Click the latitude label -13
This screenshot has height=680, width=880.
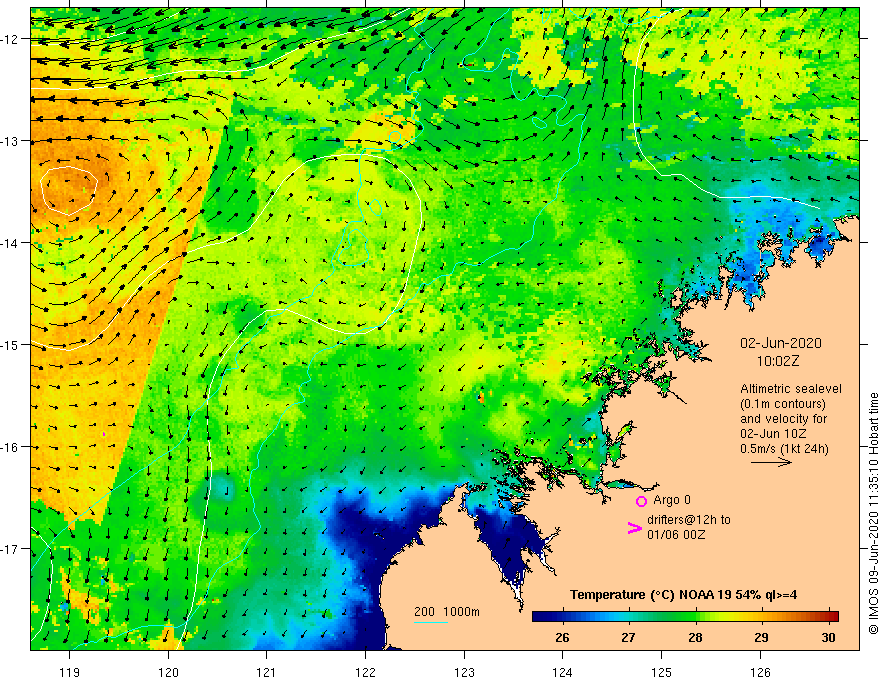(x=11, y=141)
